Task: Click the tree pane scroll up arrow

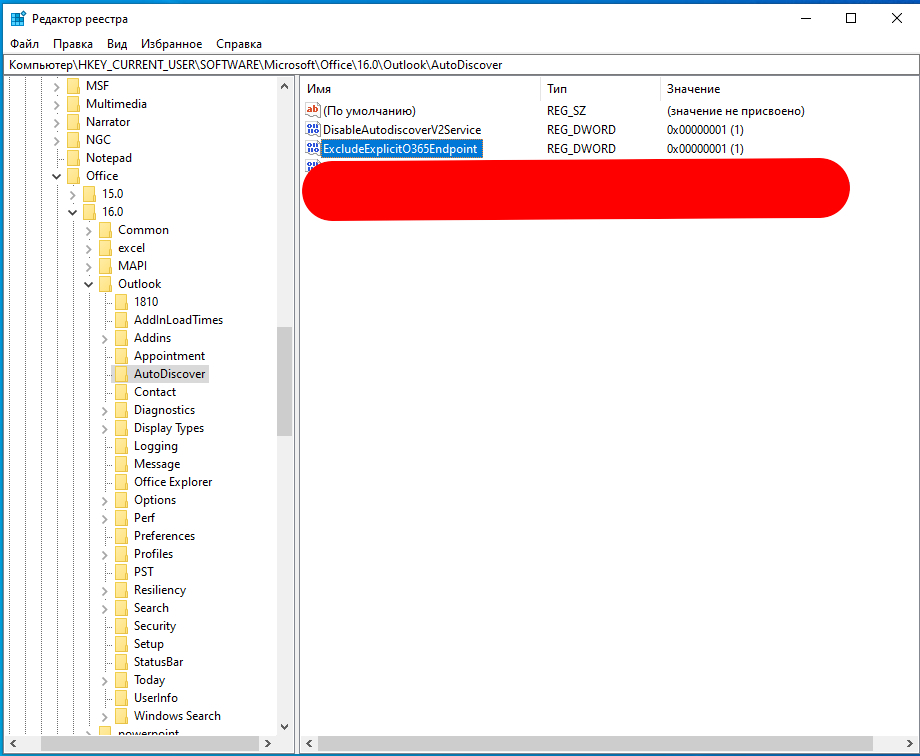Action: [x=285, y=86]
